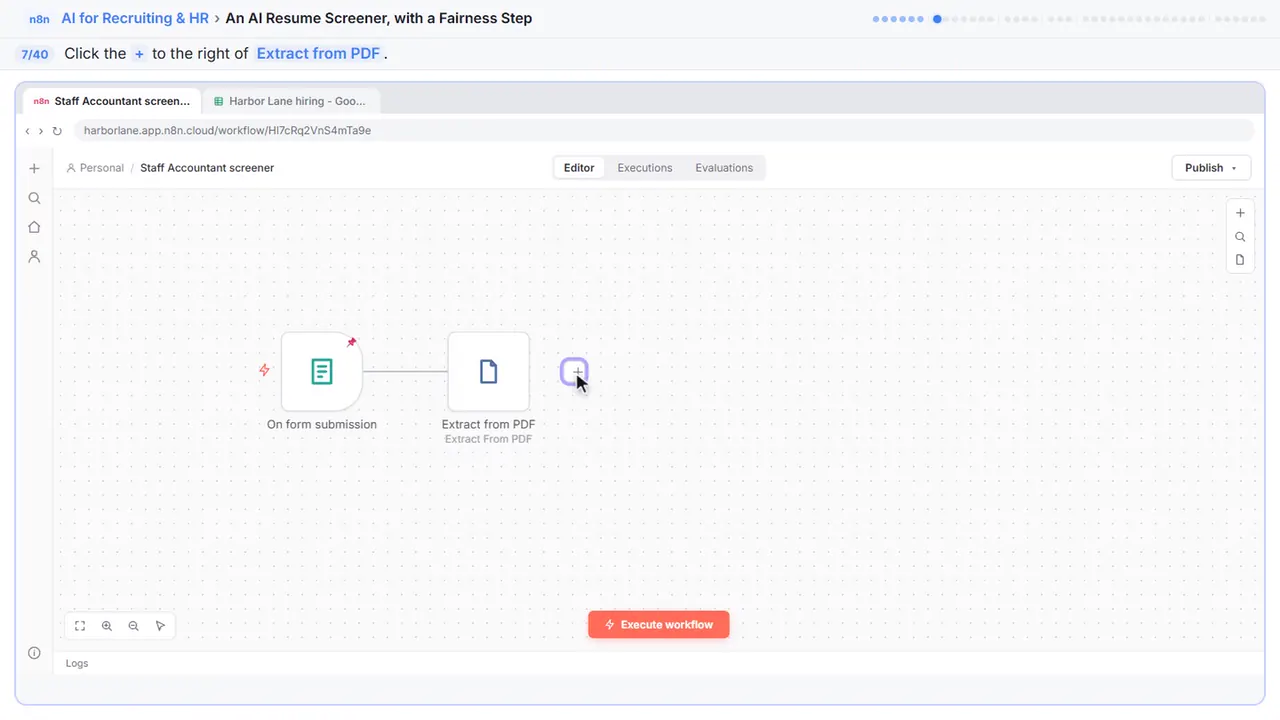Click the On form submission label

point(322,424)
